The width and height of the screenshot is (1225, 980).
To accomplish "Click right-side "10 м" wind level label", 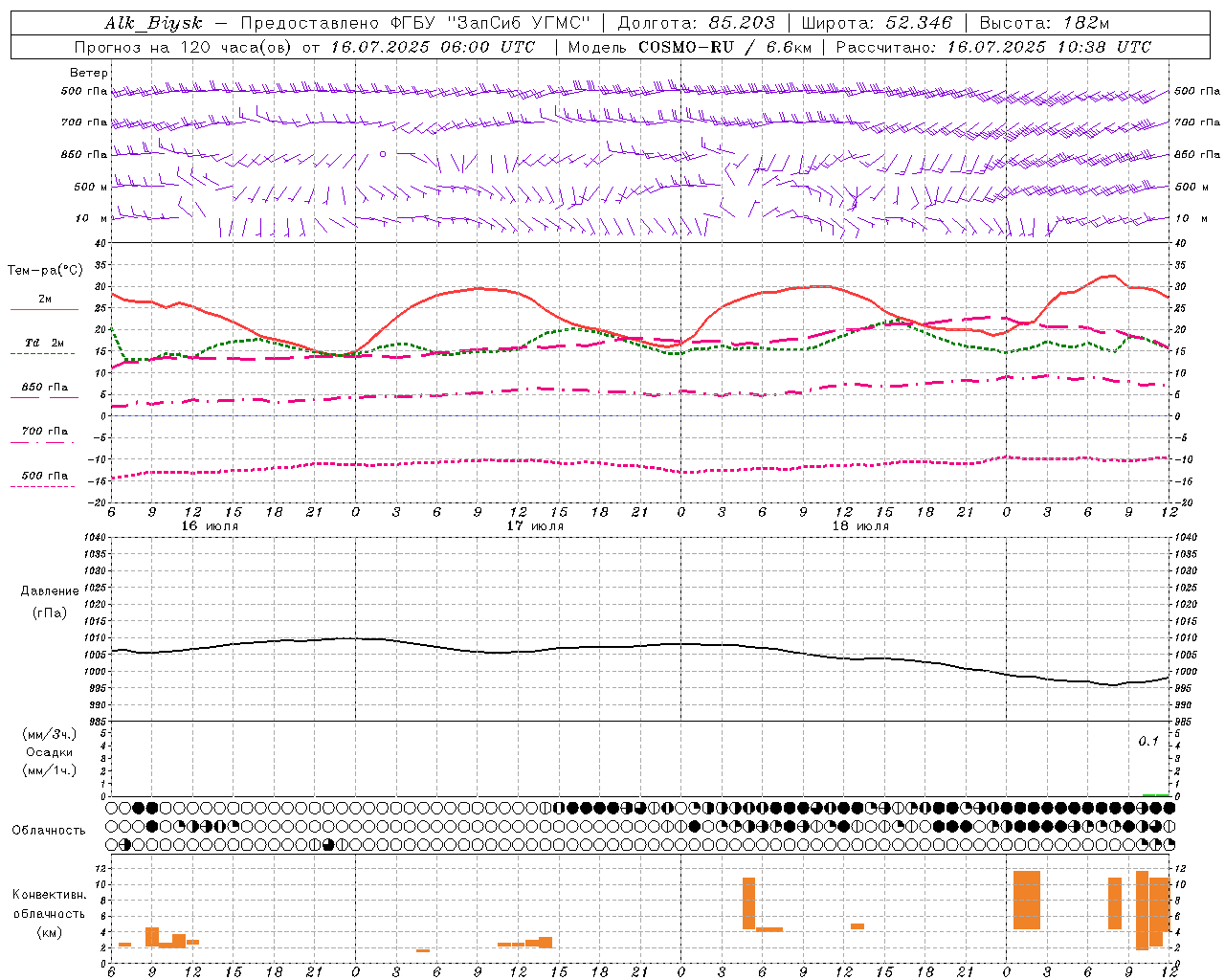I will click(1191, 218).
